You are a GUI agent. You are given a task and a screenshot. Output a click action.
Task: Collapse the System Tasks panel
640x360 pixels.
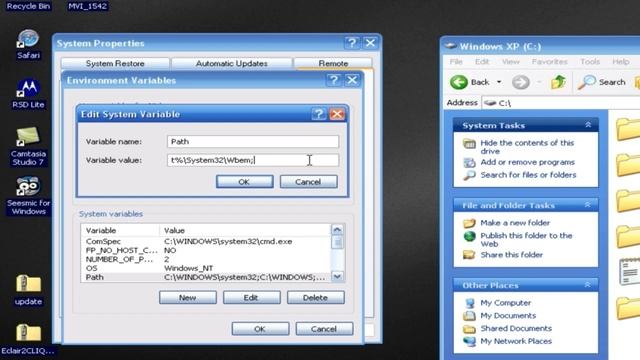click(x=588, y=125)
